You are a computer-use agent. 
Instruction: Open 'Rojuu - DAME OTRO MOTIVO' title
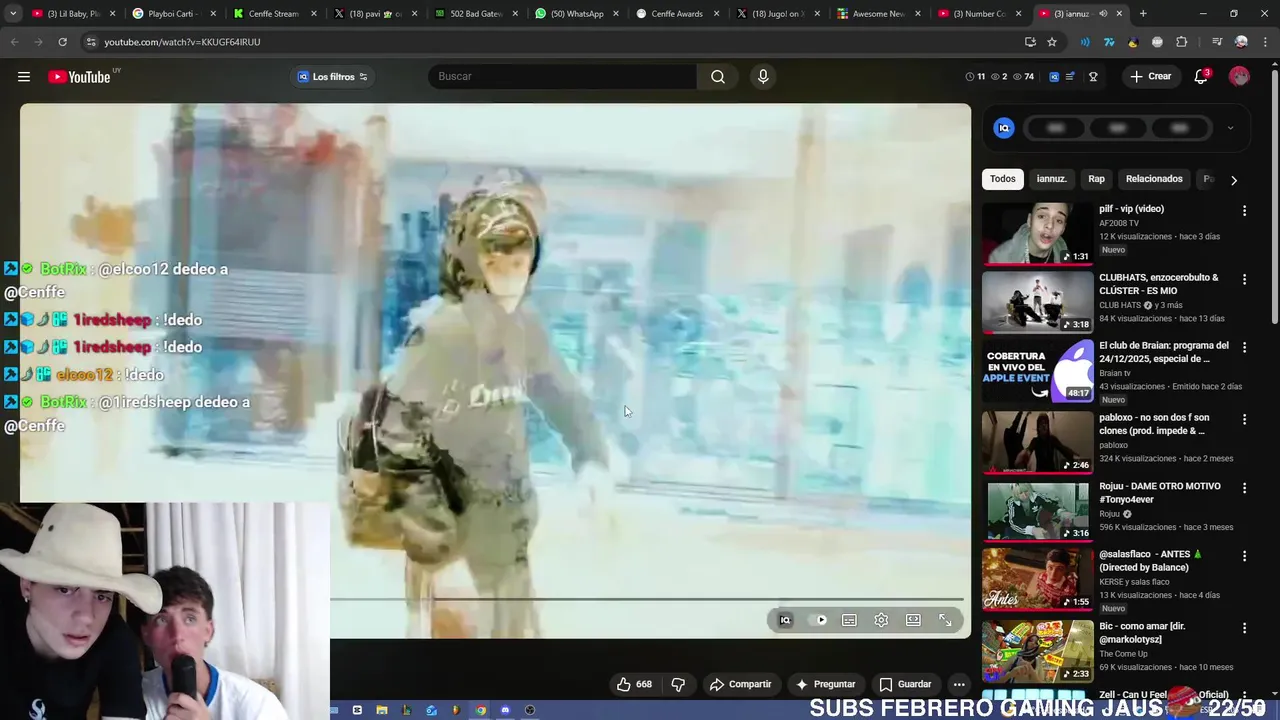(x=1160, y=492)
